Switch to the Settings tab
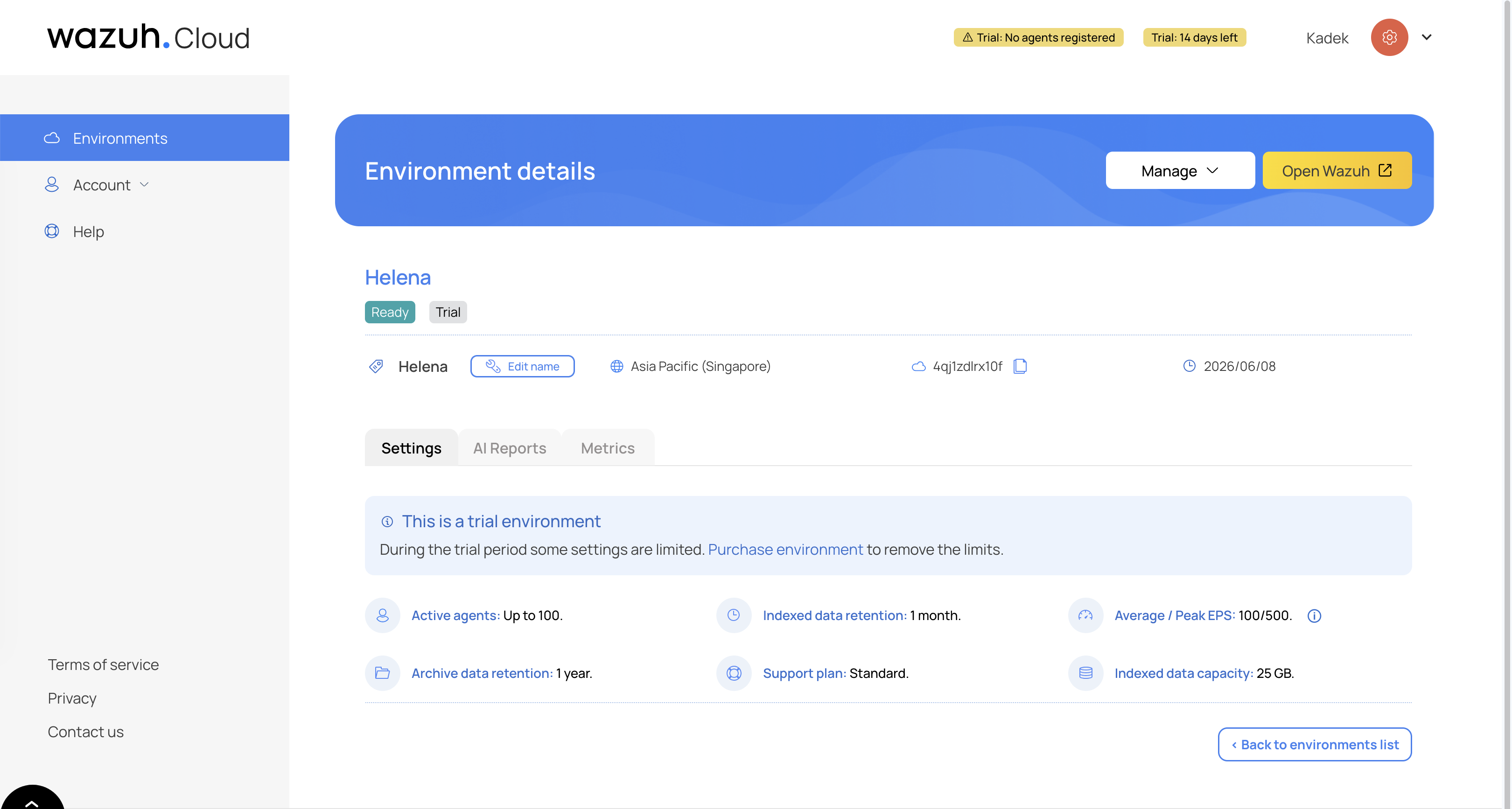1512x809 pixels. [412, 447]
